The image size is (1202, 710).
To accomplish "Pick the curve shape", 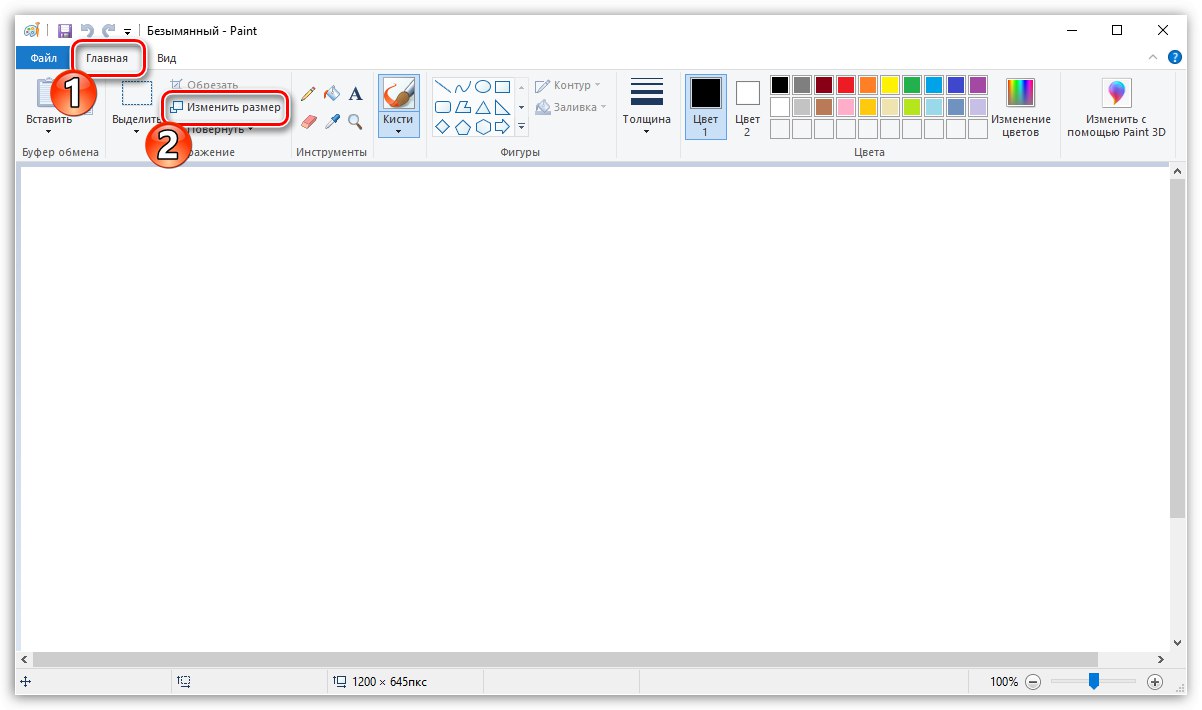I will point(463,87).
